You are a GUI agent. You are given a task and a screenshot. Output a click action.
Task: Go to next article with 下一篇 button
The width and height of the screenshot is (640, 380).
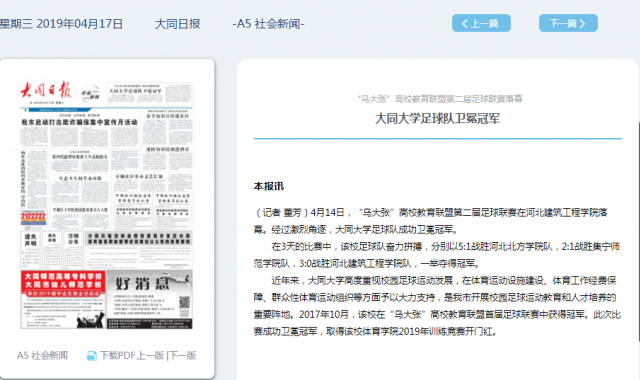(x=568, y=23)
